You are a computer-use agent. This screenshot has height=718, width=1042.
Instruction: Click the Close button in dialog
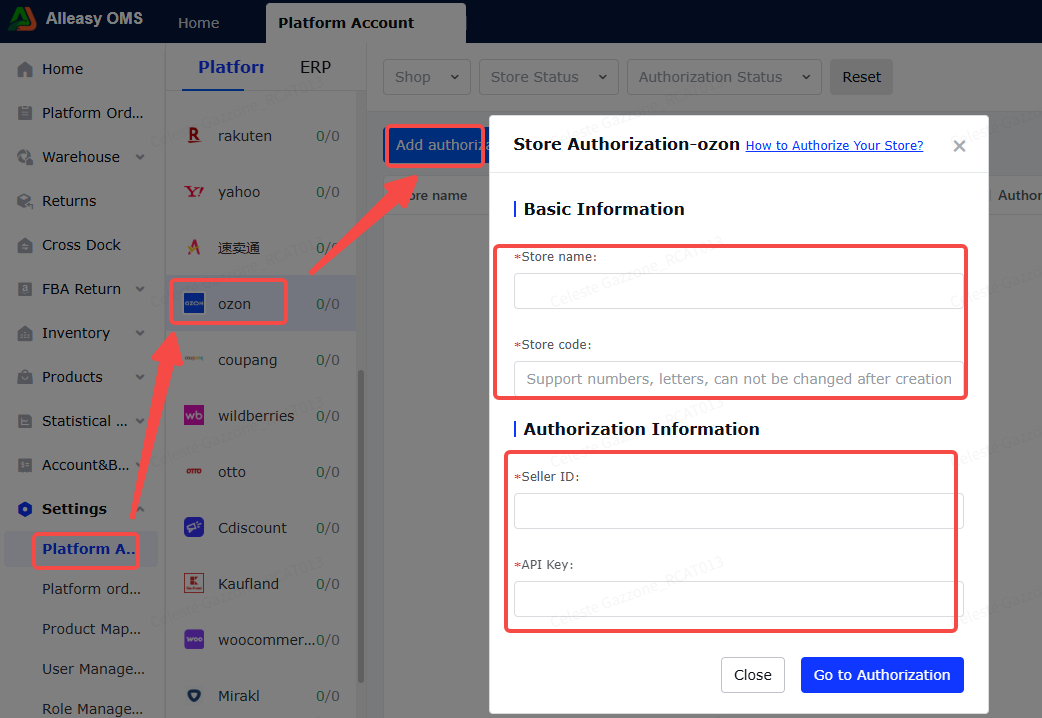(752, 675)
